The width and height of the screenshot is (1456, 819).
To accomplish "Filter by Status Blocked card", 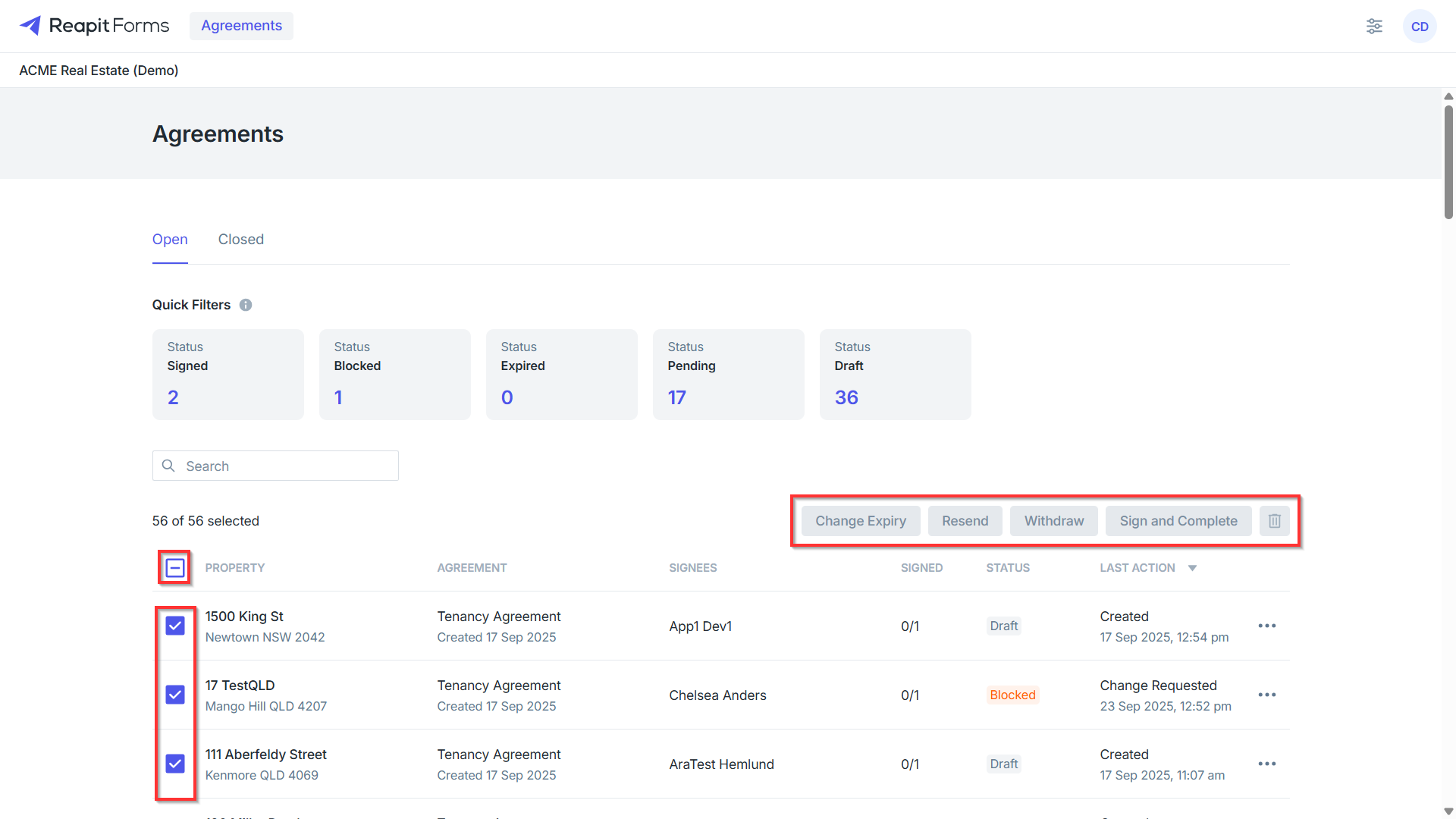I will (395, 375).
